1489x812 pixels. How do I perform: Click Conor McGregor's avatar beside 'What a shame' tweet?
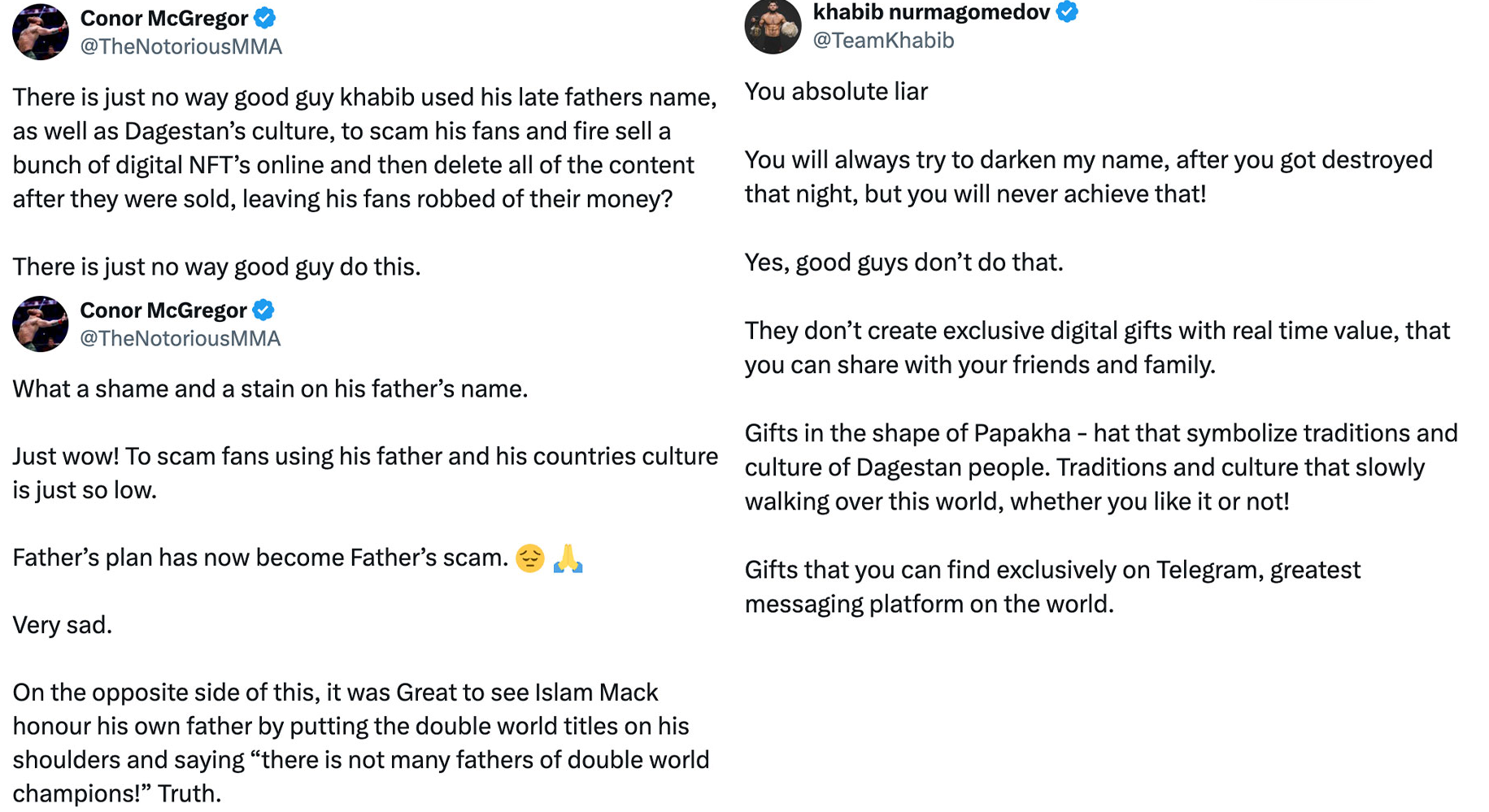point(41,323)
